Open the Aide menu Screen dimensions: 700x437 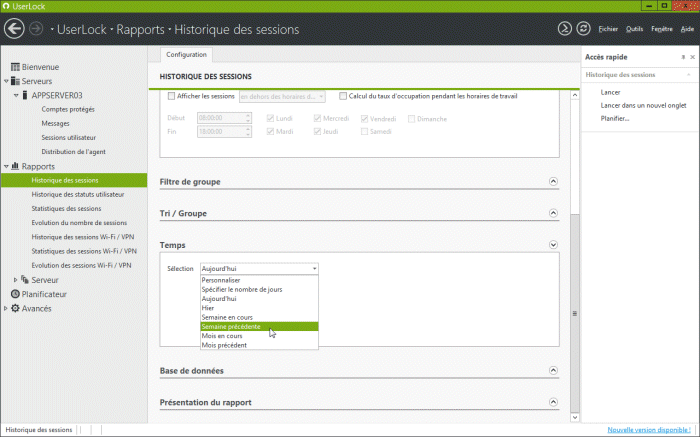(x=687, y=29)
